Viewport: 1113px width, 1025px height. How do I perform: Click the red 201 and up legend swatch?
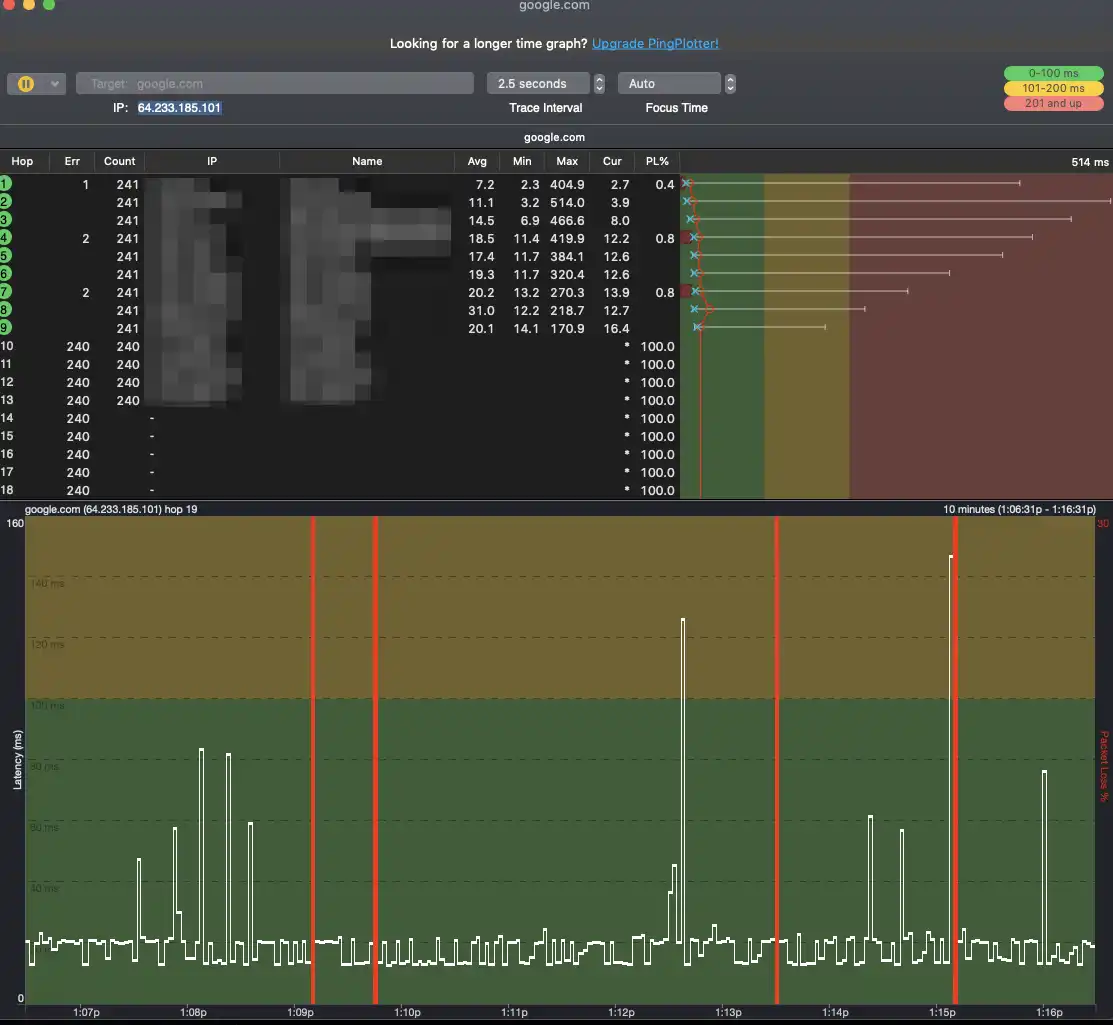pyautogui.click(x=1053, y=103)
